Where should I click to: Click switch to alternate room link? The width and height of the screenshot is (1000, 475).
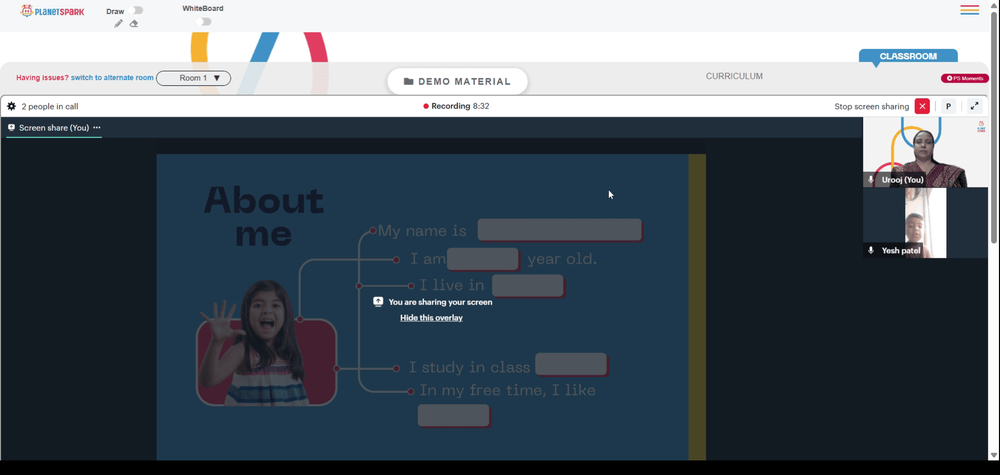tap(112, 78)
